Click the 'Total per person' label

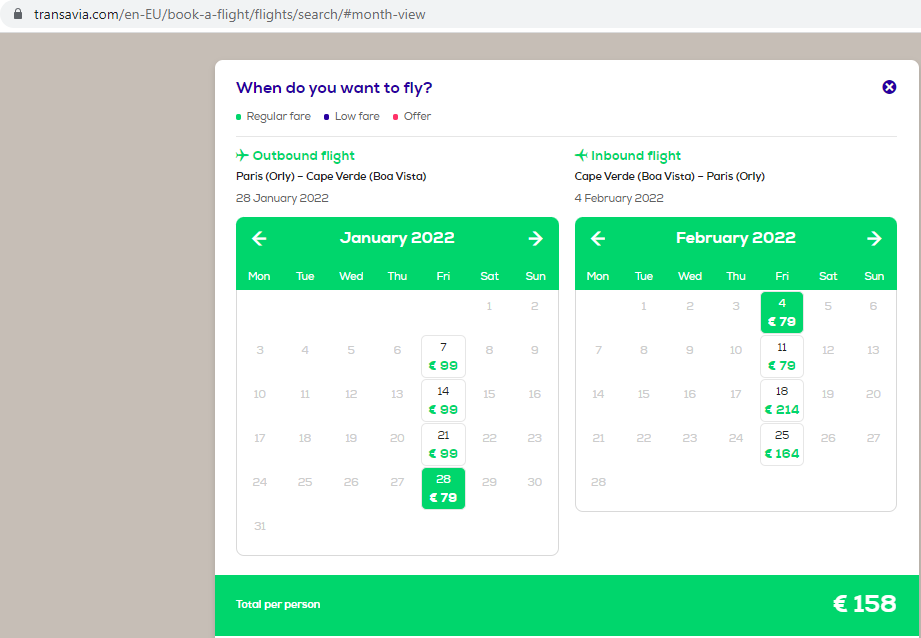278,604
